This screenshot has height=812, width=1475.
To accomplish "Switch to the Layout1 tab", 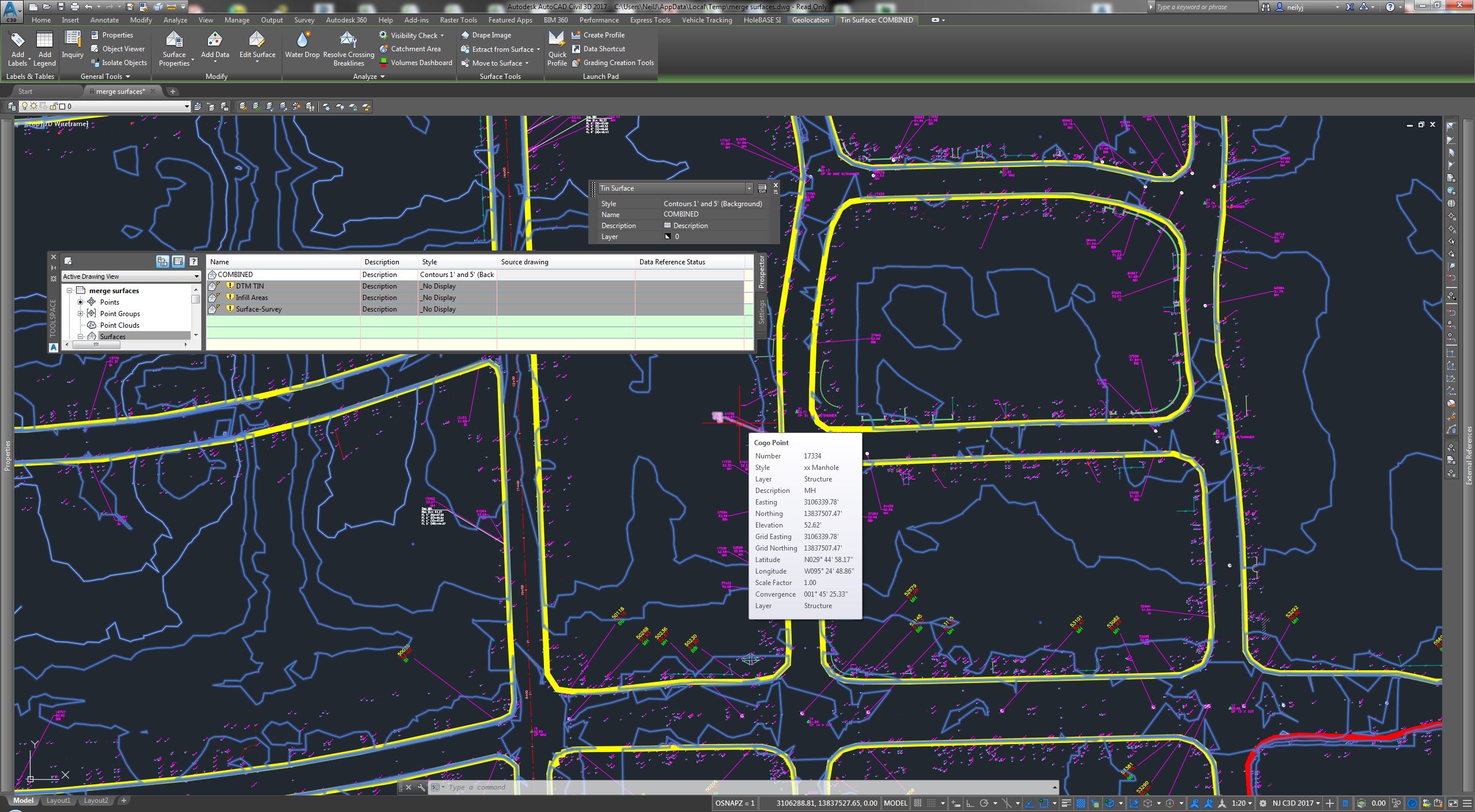I will coord(58,800).
